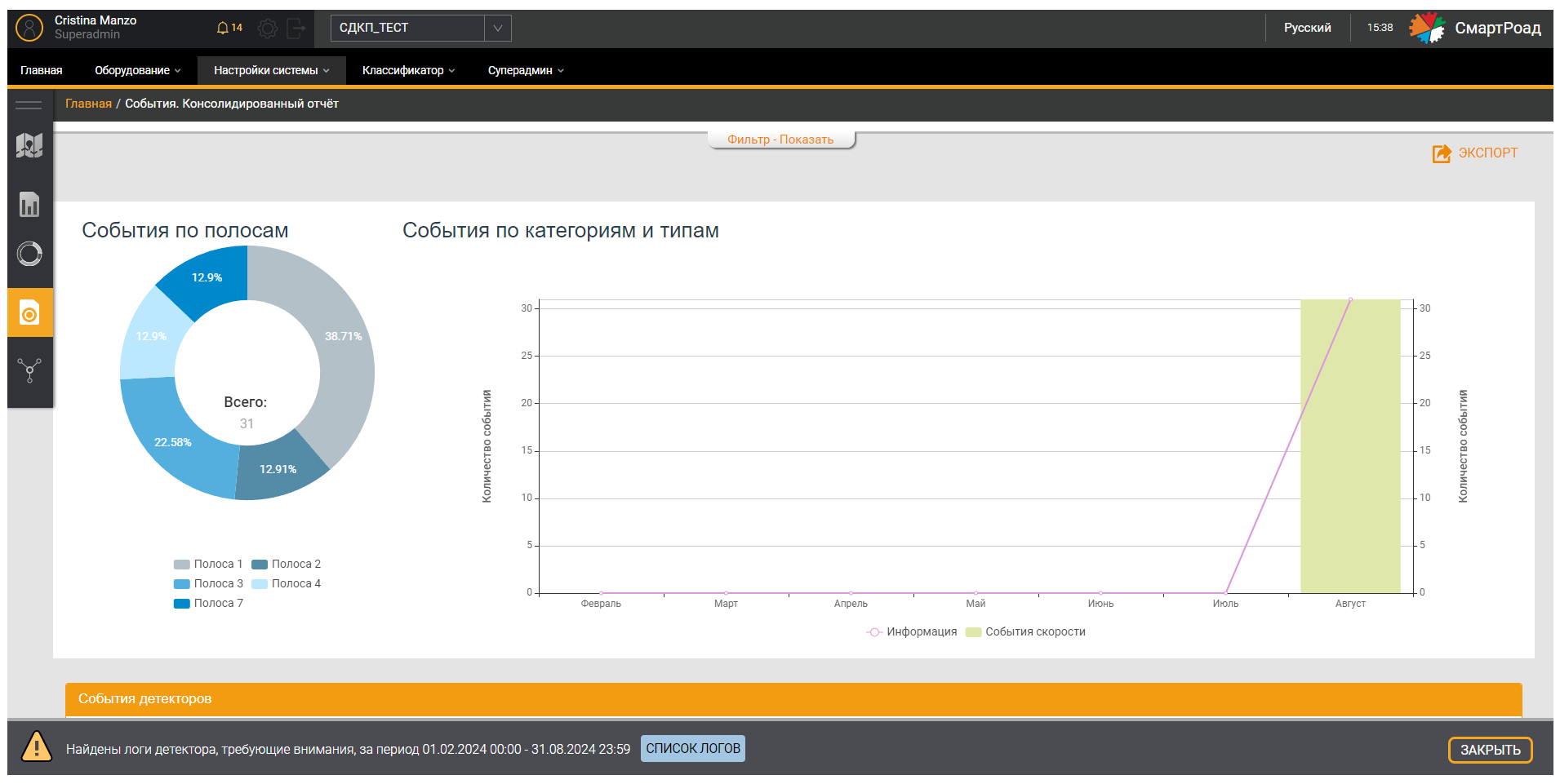Select the highlighted events sidebar icon
This screenshot has height=784, width=1560.
(30, 312)
